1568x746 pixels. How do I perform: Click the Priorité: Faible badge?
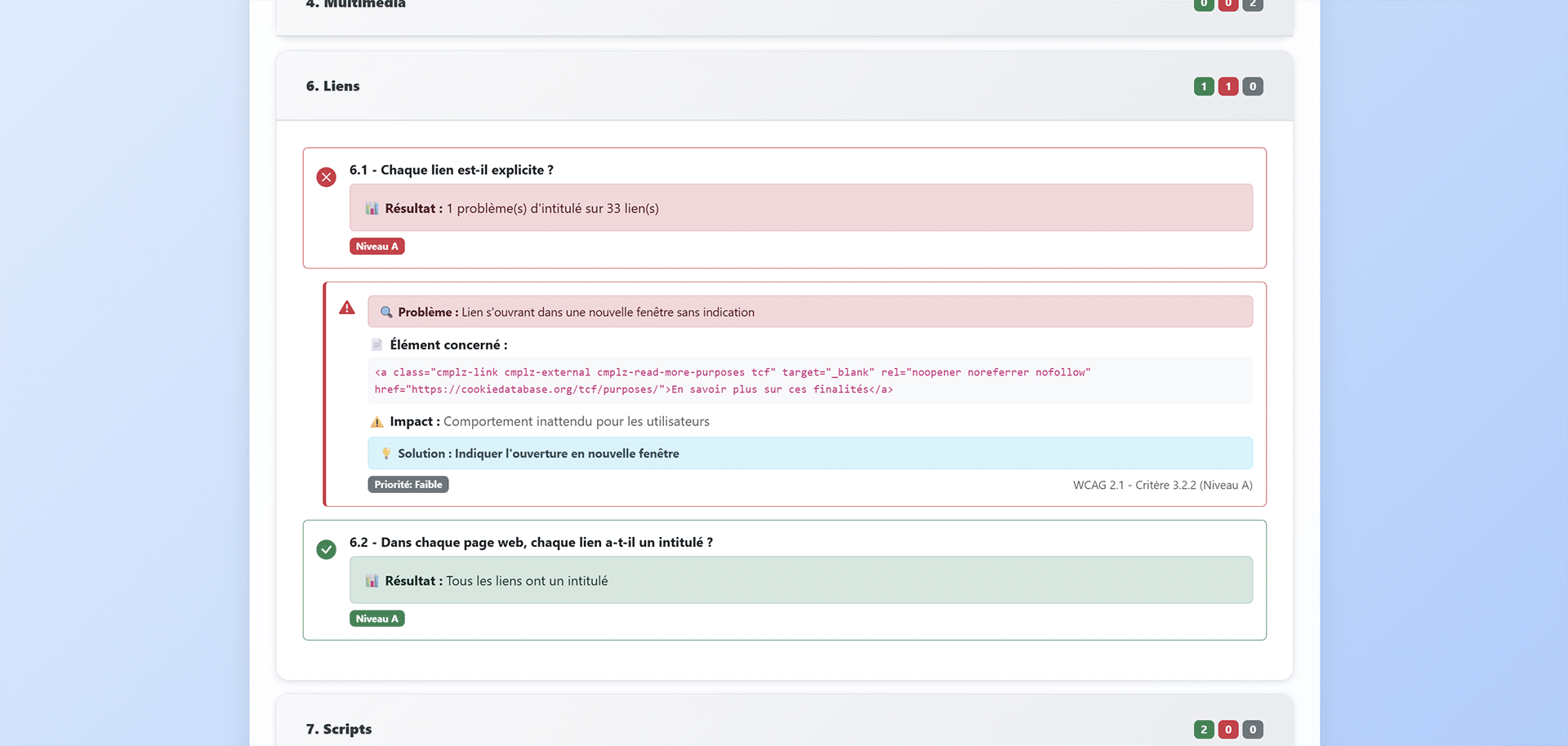[408, 485]
